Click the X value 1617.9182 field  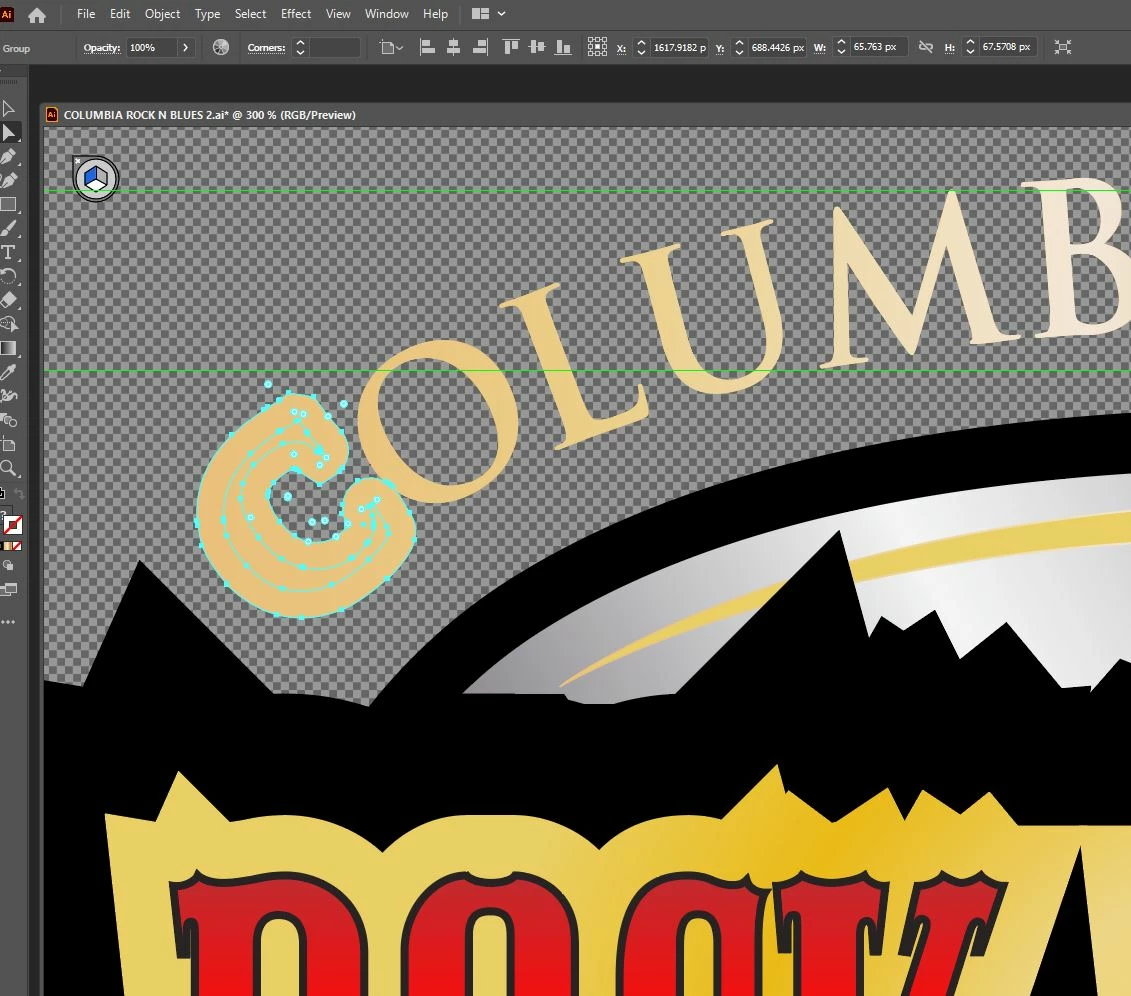tap(679, 48)
